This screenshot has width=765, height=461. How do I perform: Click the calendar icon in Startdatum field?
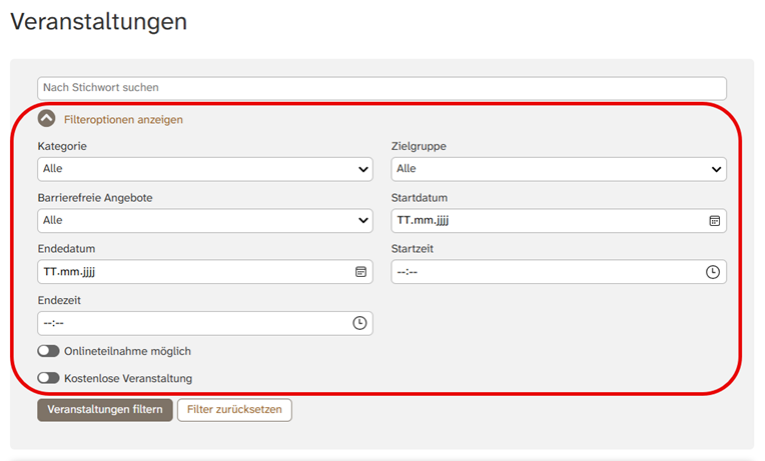(714, 220)
